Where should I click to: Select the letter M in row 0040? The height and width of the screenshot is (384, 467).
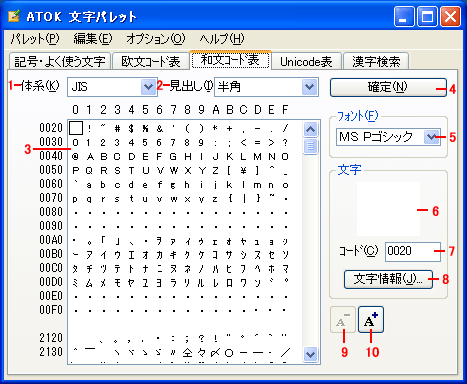pos(257,157)
